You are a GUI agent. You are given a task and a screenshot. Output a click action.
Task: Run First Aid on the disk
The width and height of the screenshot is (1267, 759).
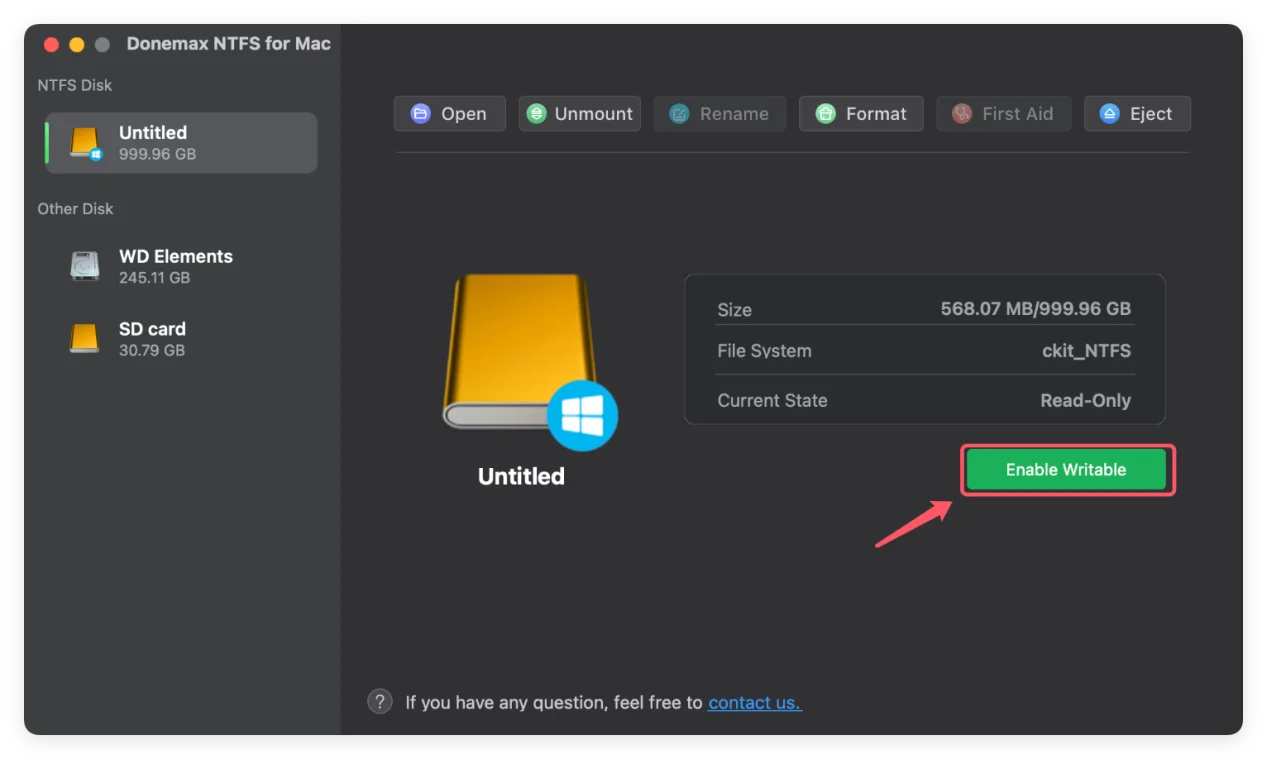pyautogui.click(x=1003, y=114)
